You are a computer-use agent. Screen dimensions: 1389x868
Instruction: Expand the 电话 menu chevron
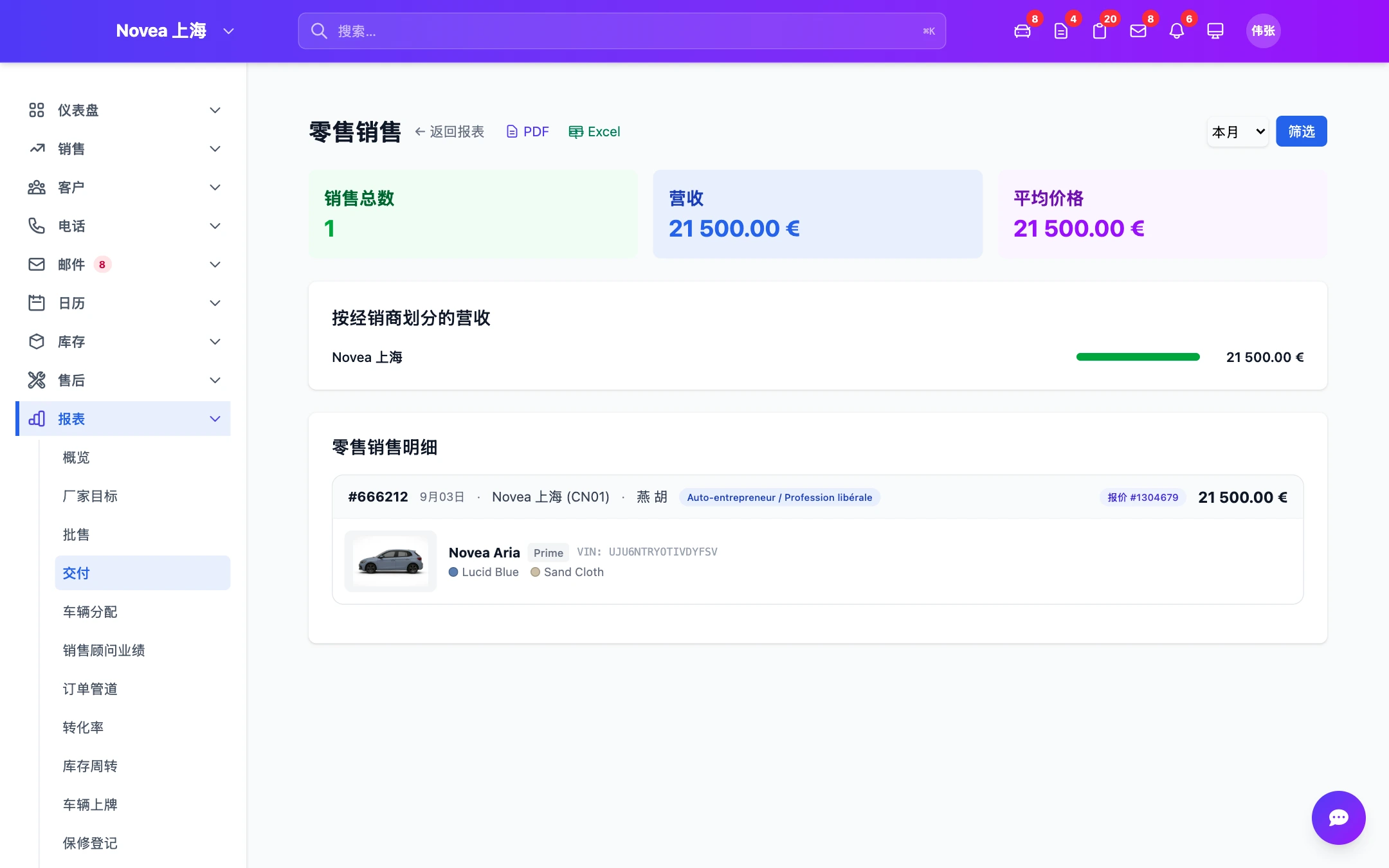(215, 226)
